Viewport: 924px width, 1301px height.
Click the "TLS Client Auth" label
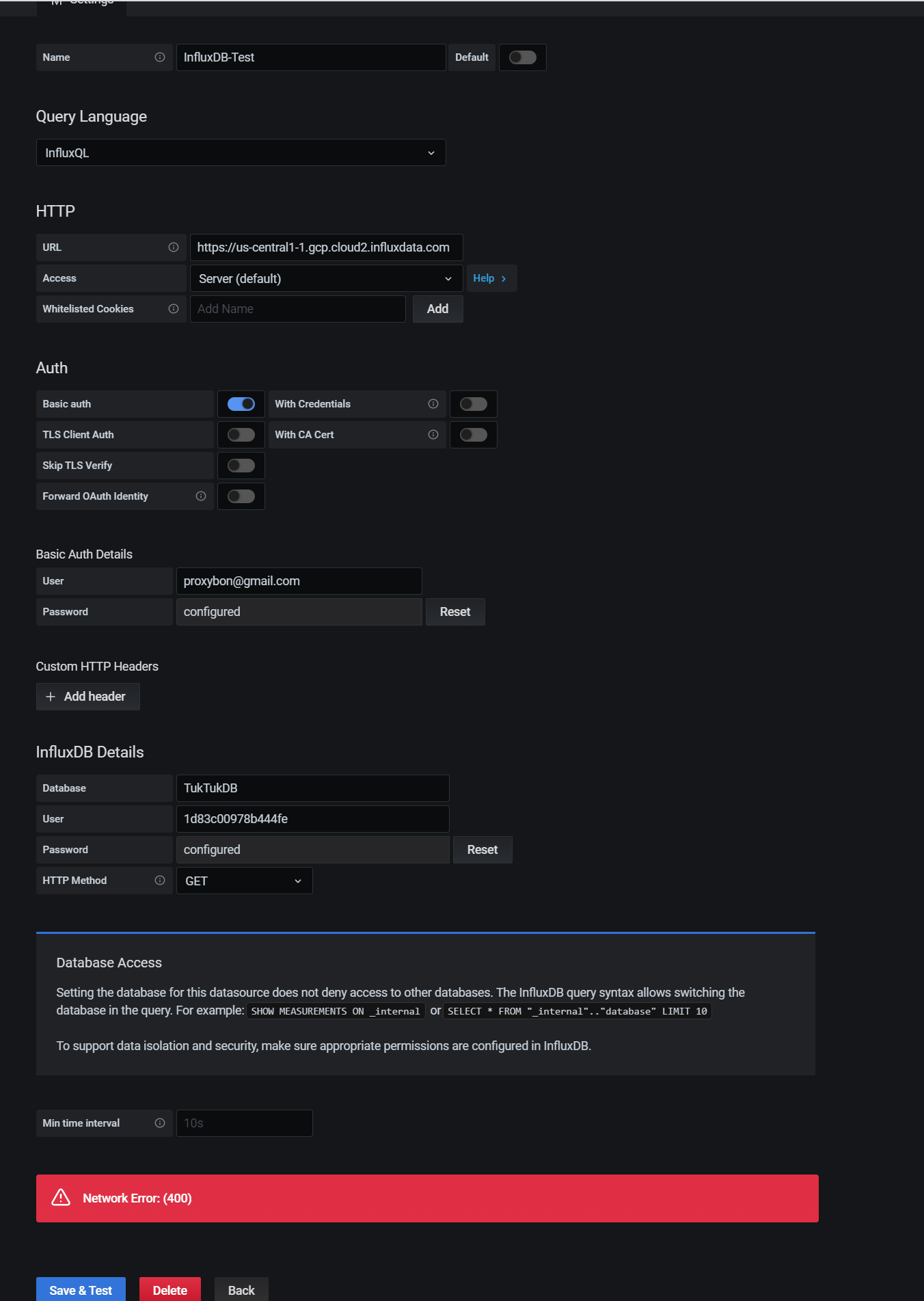tap(78, 435)
